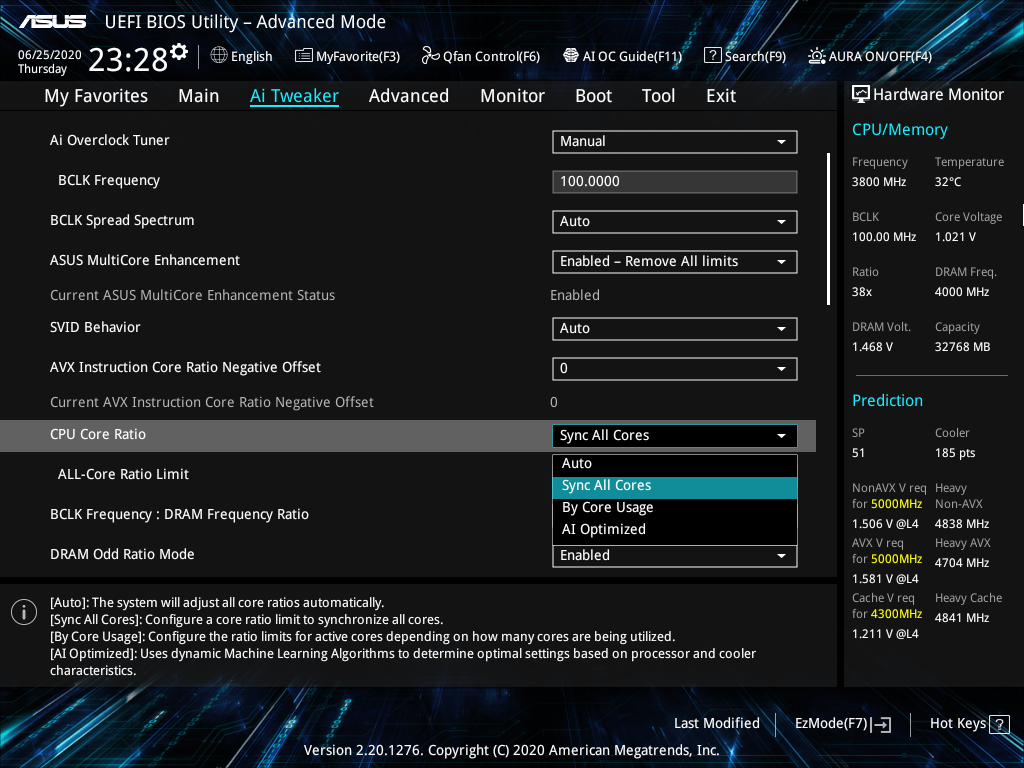This screenshot has width=1024, height=768.
Task: Click the ASUS MultiCore Enhancement label
Action: tap(145, 261)
